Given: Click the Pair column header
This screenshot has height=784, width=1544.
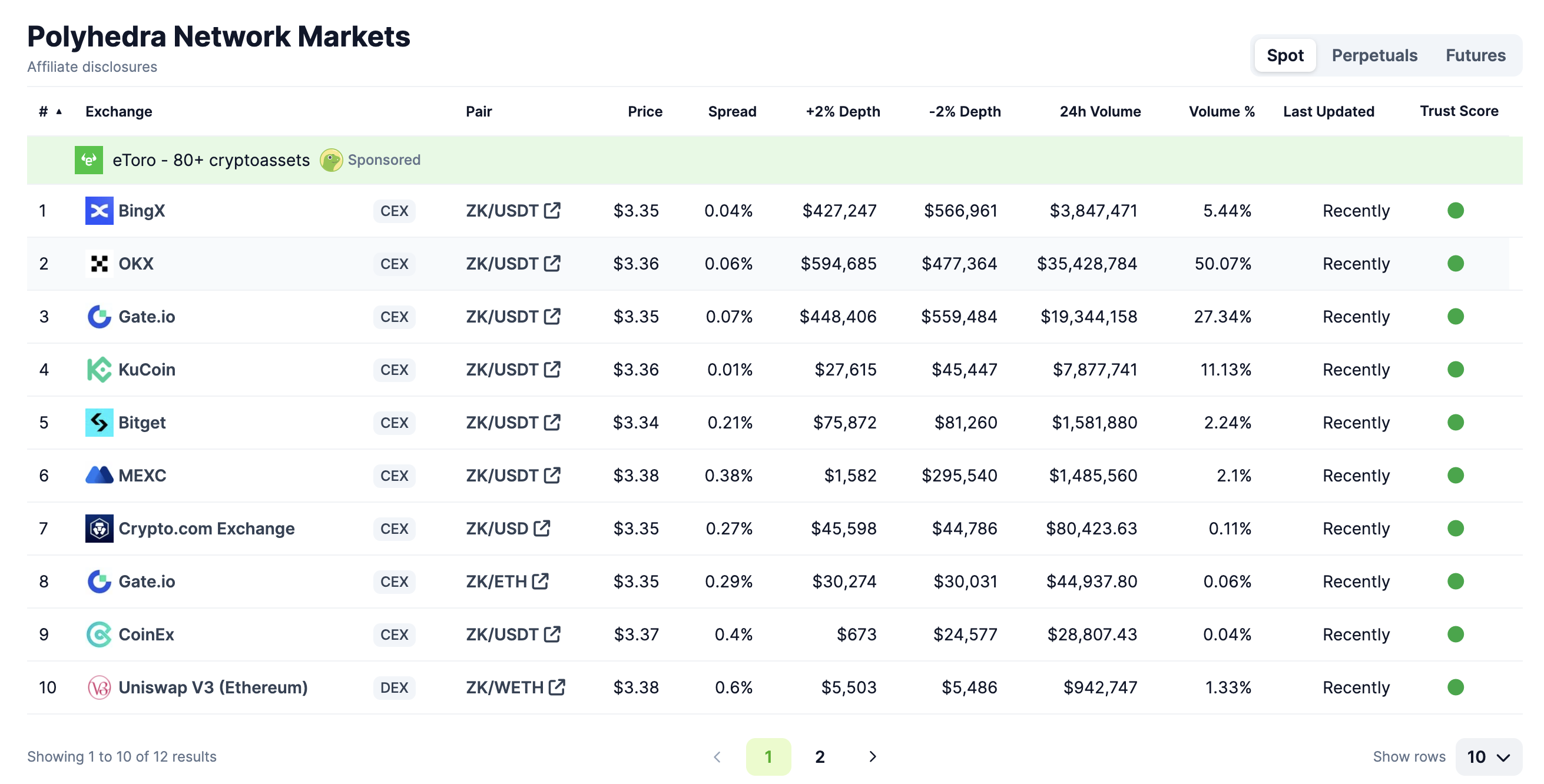Looking at the screenshot, I should point(478,111).
